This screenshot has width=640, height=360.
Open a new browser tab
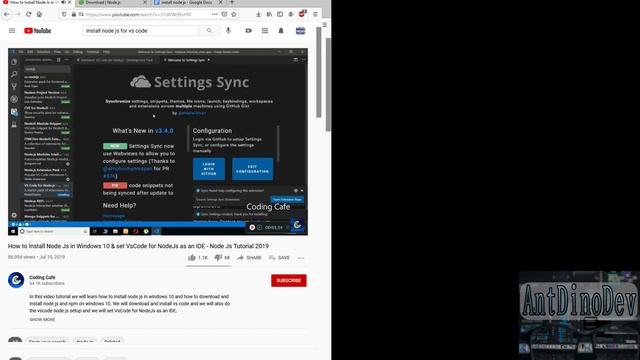click(232, 2)
